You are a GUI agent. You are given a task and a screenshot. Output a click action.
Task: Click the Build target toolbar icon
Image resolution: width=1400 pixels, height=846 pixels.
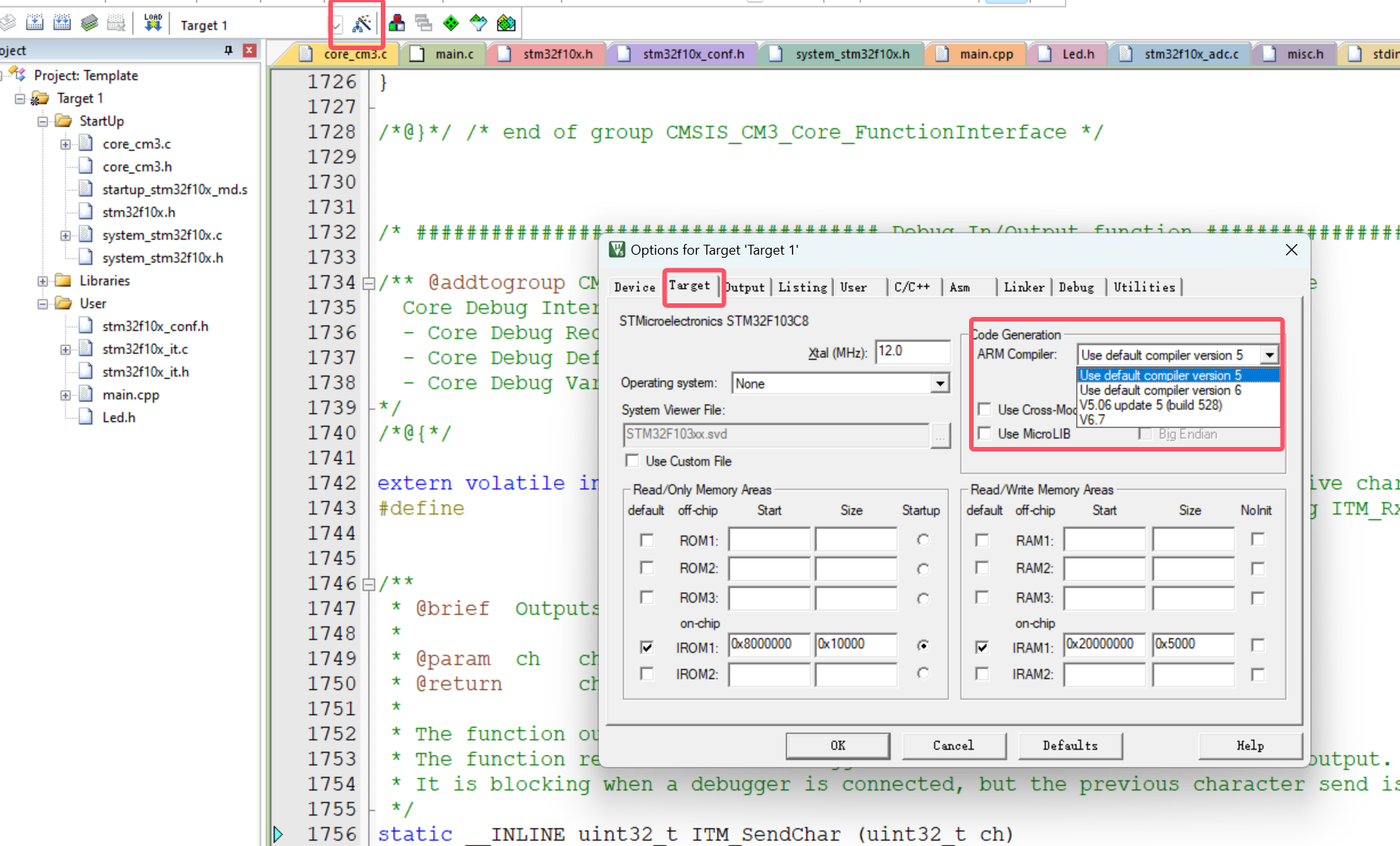click(x=35, y=23)
